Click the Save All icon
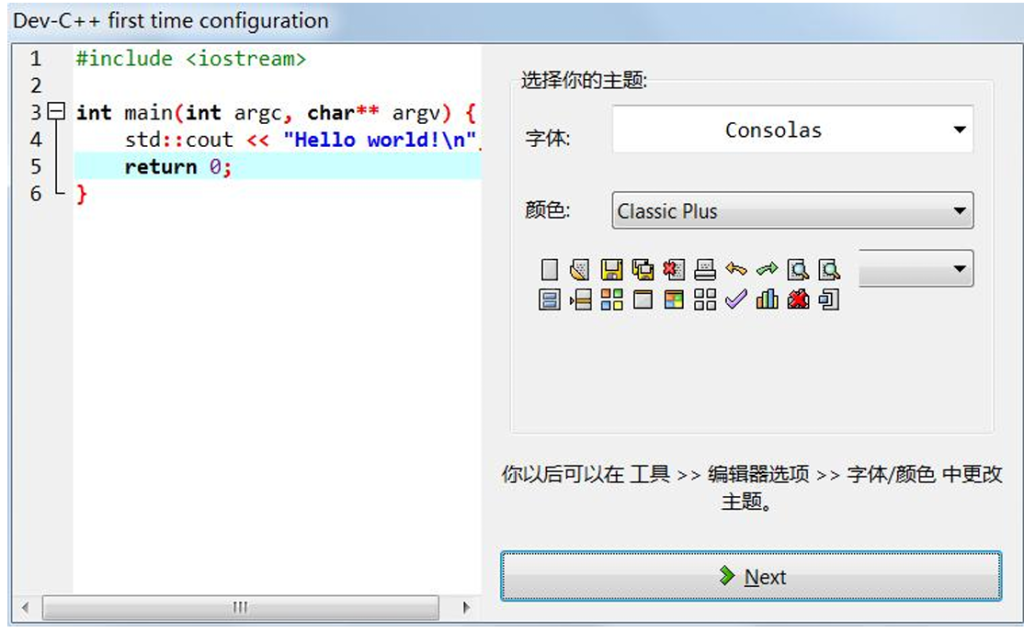1024x632 pixels. [x=643, y=269]
